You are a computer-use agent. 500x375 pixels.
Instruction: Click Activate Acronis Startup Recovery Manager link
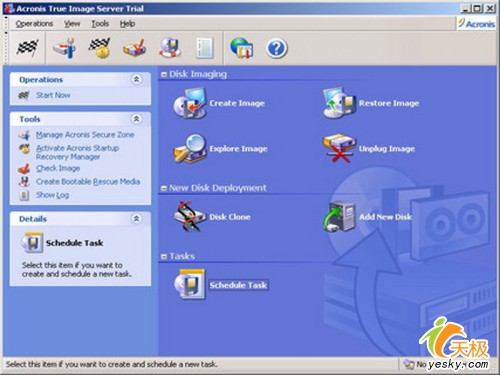(77, 152)
